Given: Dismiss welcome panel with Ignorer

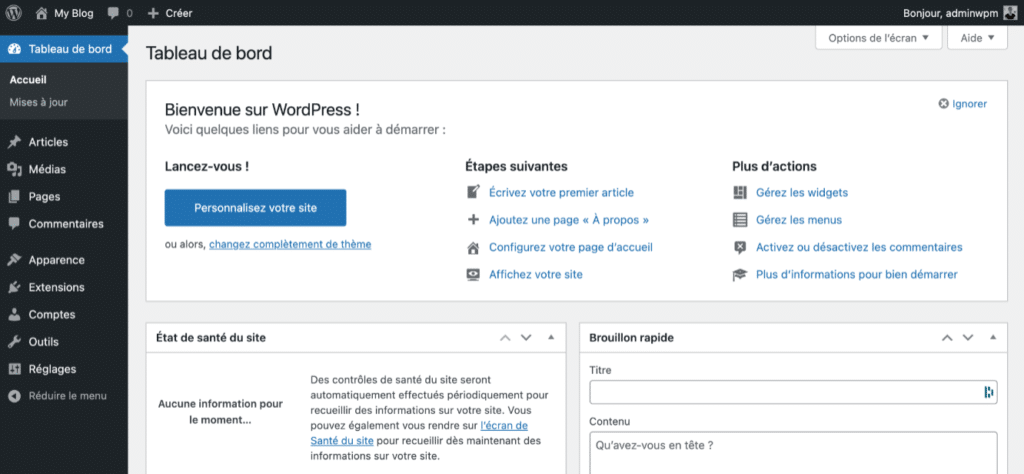Looking at the screenshot, I should [963, 103].
